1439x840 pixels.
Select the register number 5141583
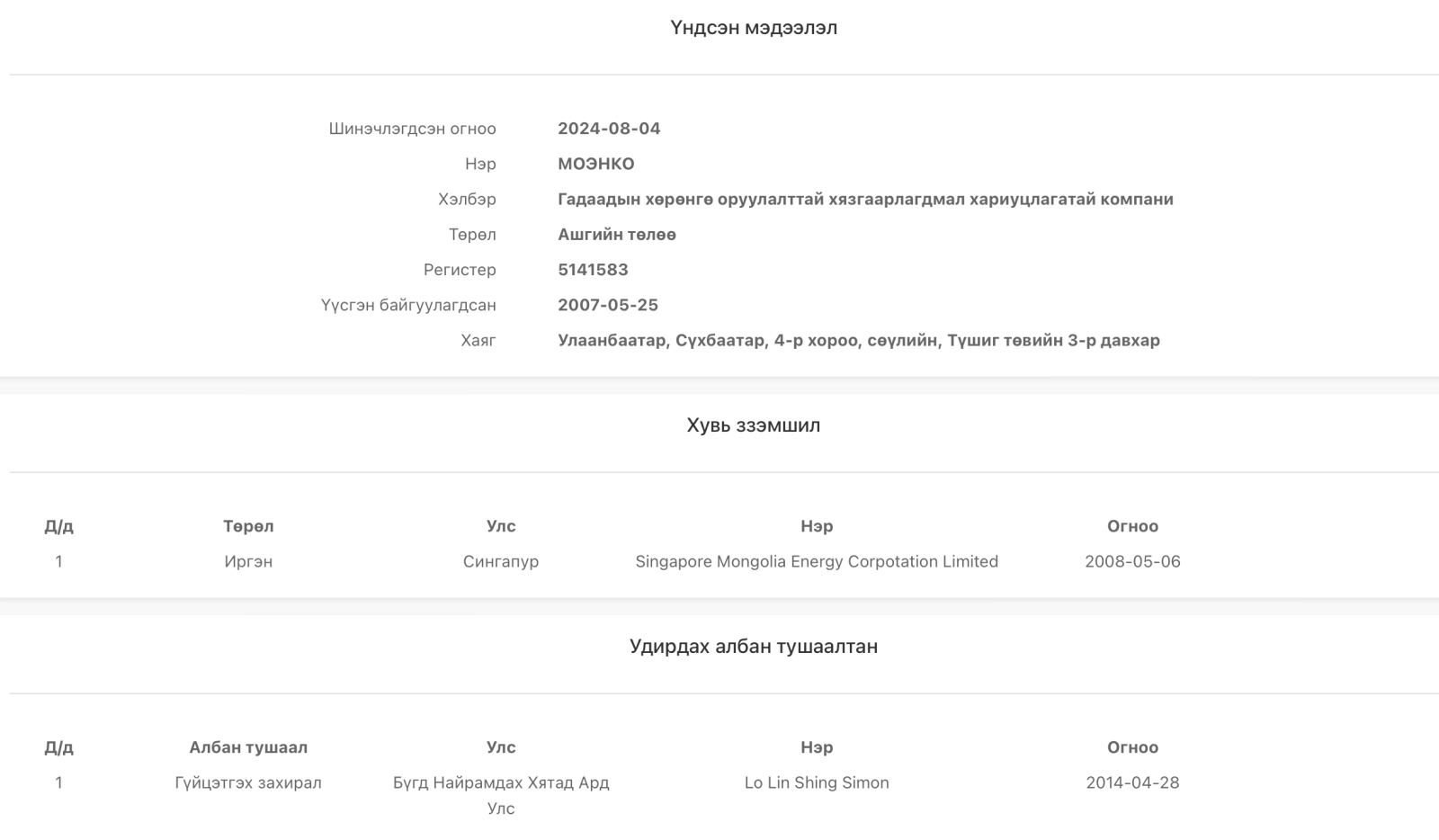593,270
